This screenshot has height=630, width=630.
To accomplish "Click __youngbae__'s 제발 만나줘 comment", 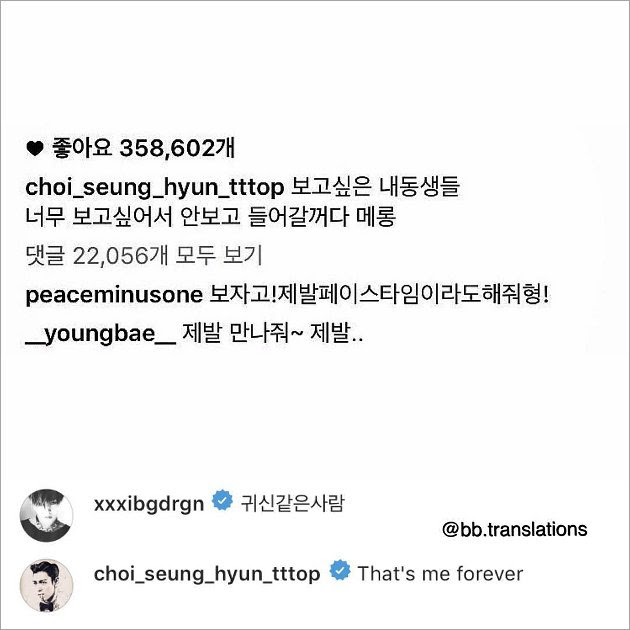I will click(273, 333).
